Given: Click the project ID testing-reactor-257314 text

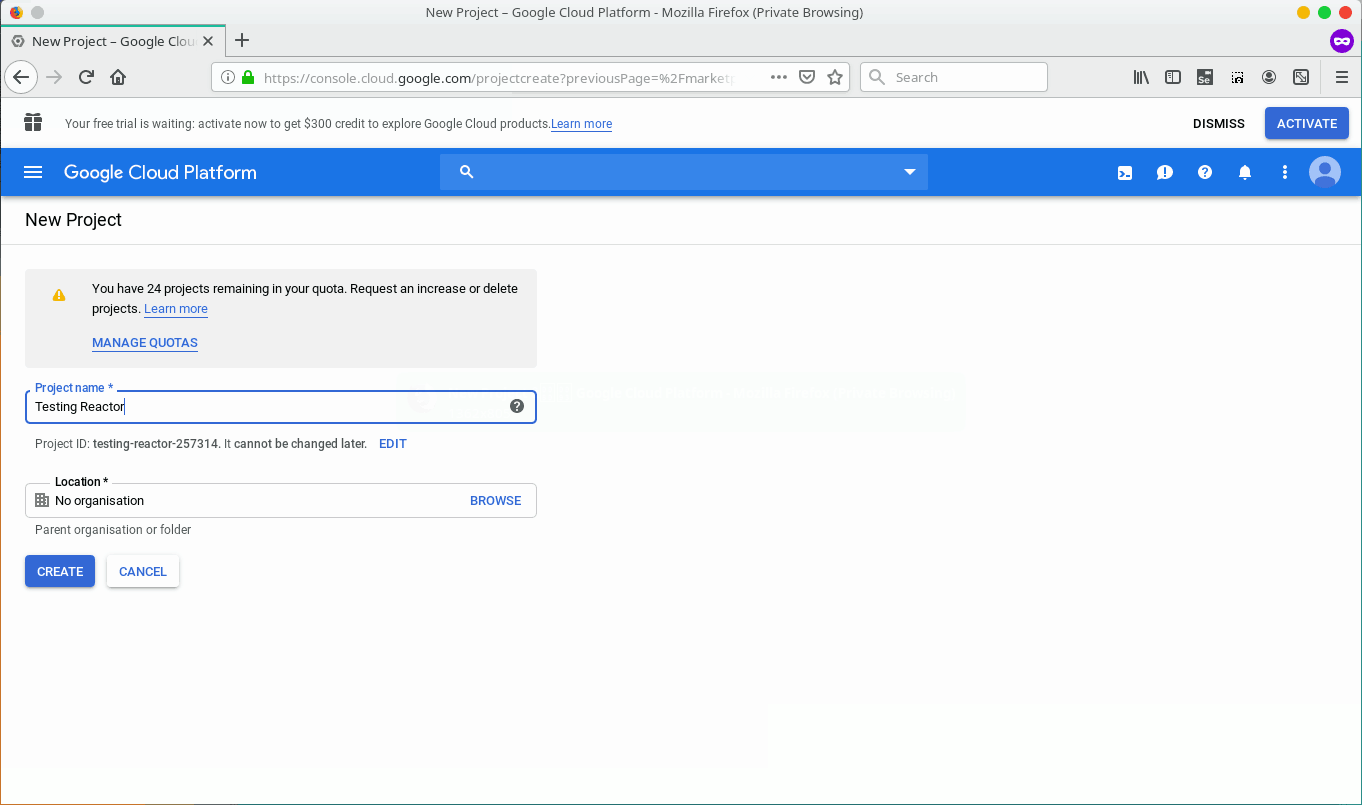Looking at the screenshot, I should pos(156,444).
